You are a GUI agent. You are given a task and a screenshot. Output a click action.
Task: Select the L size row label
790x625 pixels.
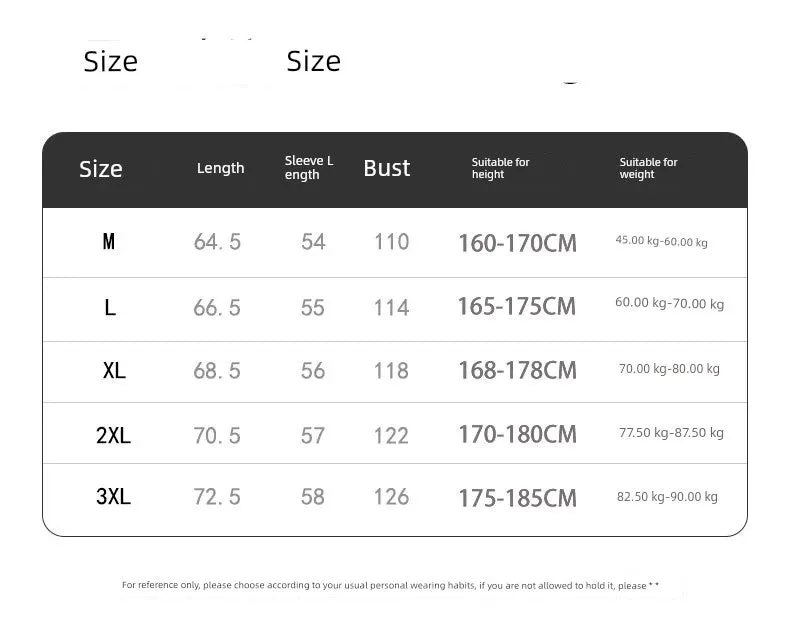(x=110, y=307)
